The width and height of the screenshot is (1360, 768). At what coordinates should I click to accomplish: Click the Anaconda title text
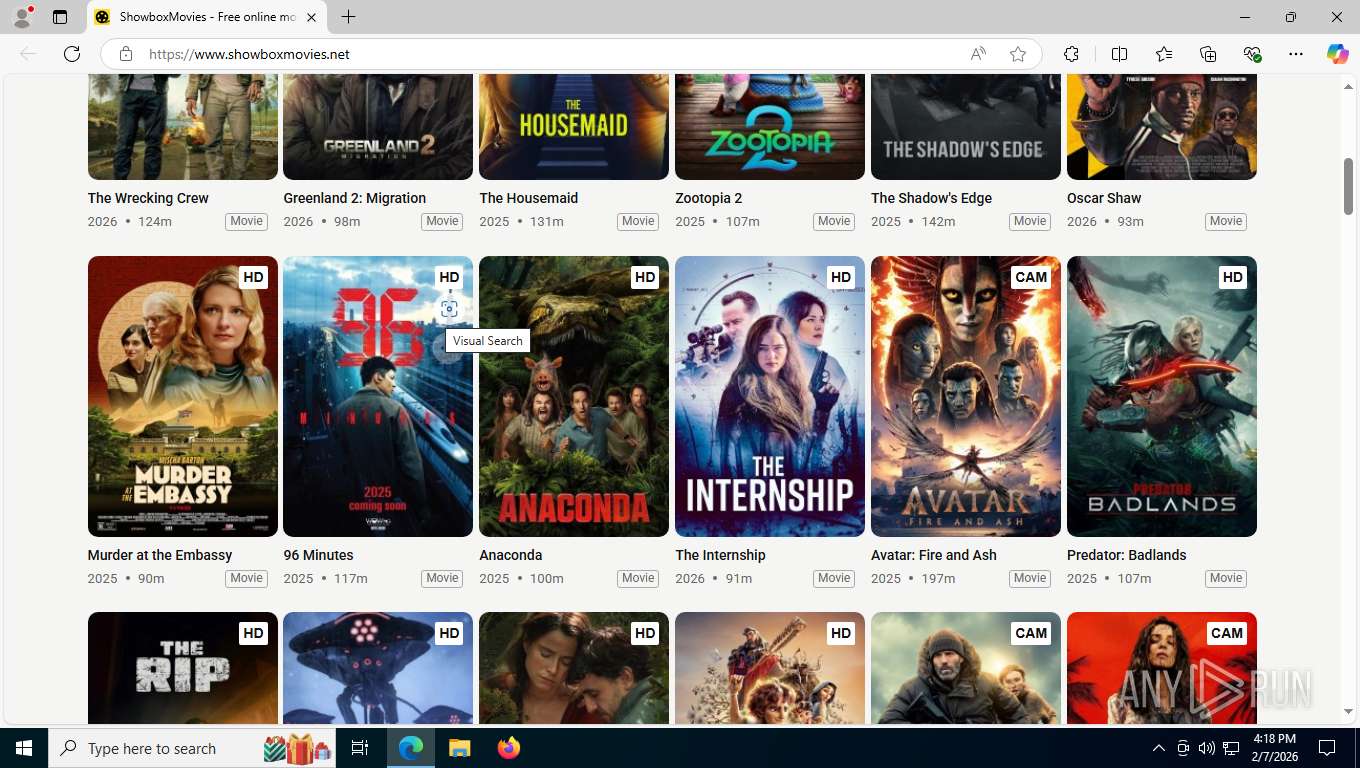(510, 555)
